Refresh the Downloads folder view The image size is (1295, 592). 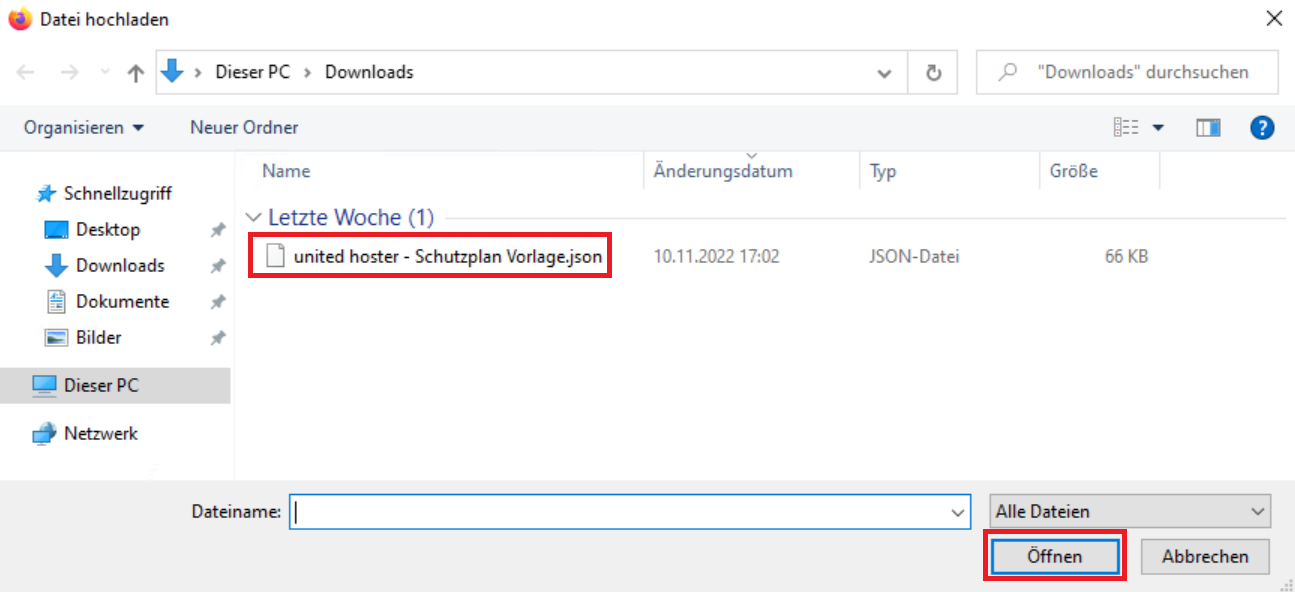[934, 73]
